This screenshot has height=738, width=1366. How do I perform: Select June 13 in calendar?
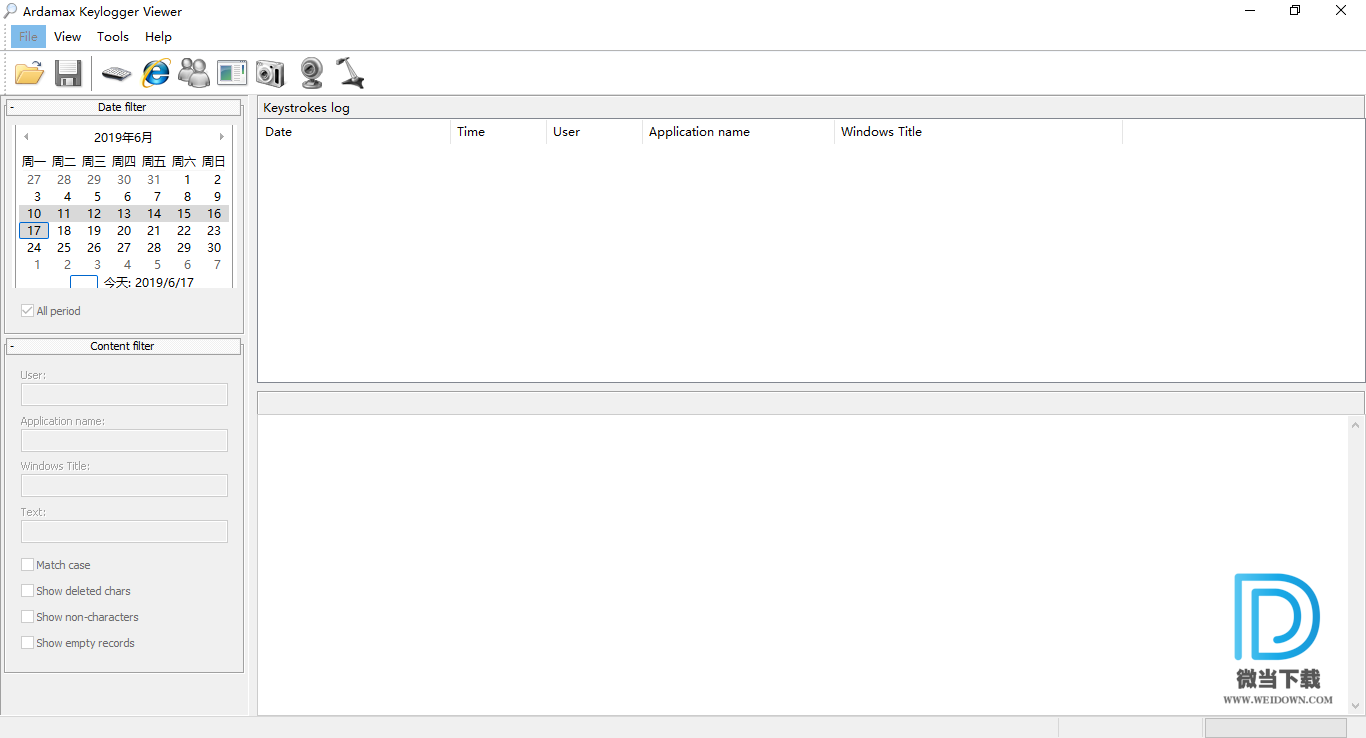coord(124,214)
